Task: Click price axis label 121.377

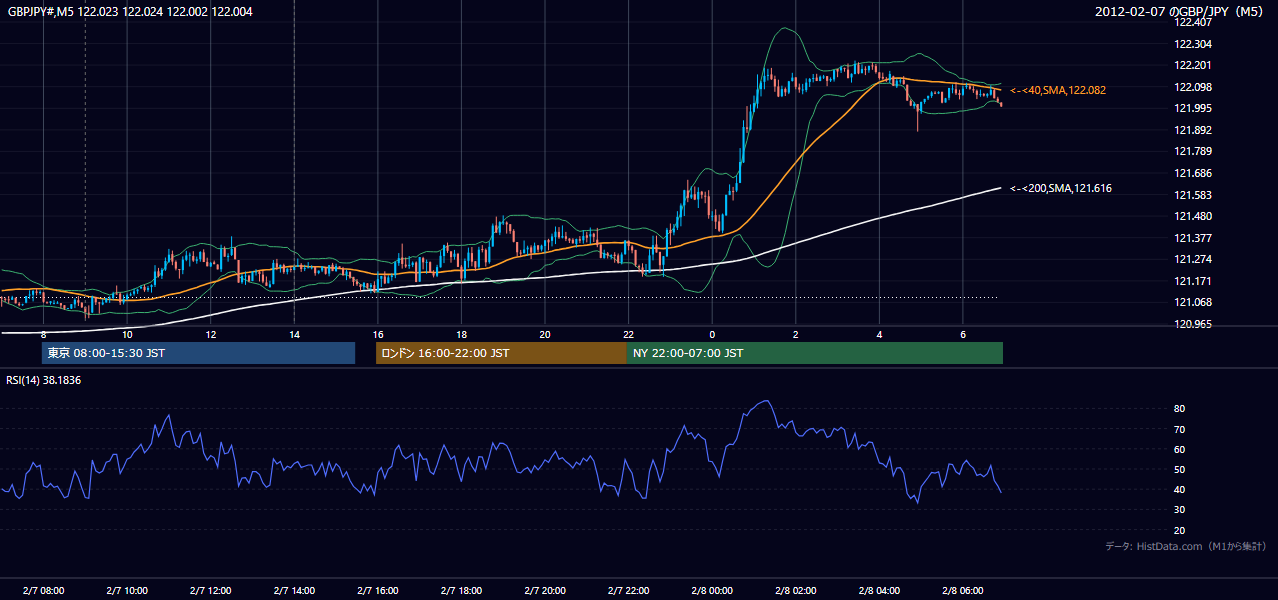Action: 1194,238
